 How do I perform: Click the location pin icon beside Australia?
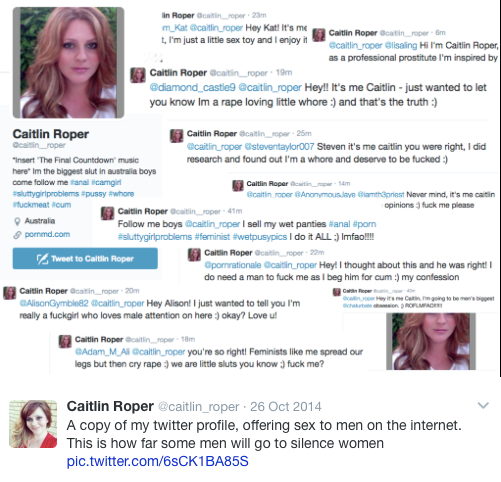(17, 221)
